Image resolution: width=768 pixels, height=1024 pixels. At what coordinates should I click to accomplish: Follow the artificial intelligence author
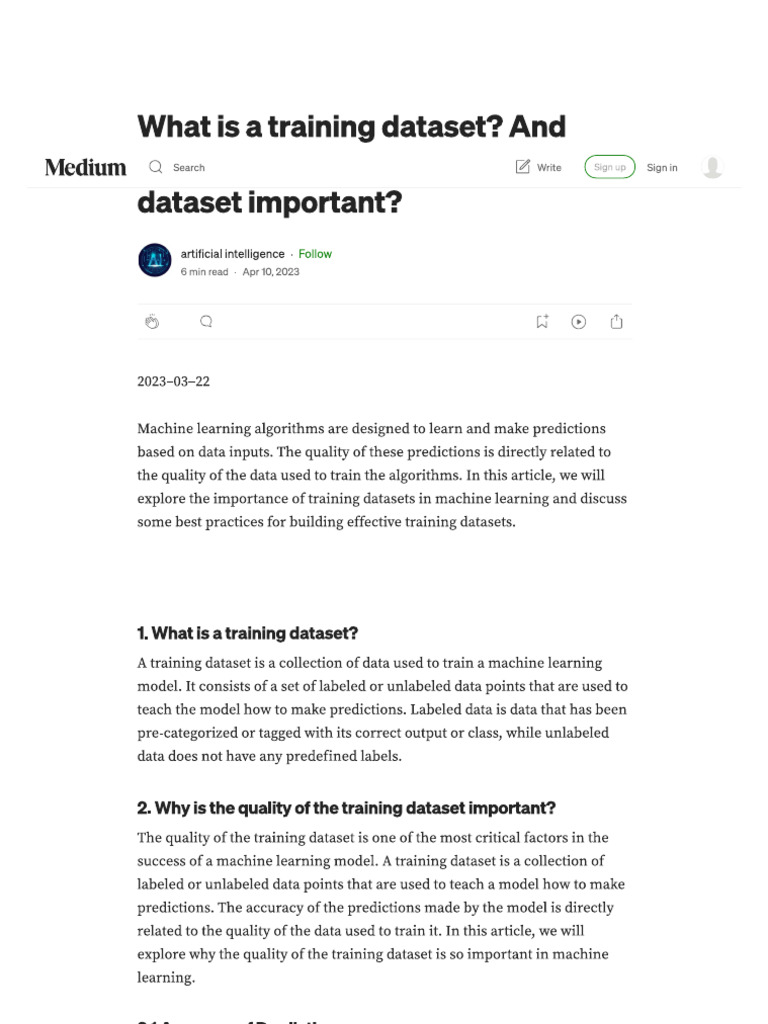coord(315,253)
